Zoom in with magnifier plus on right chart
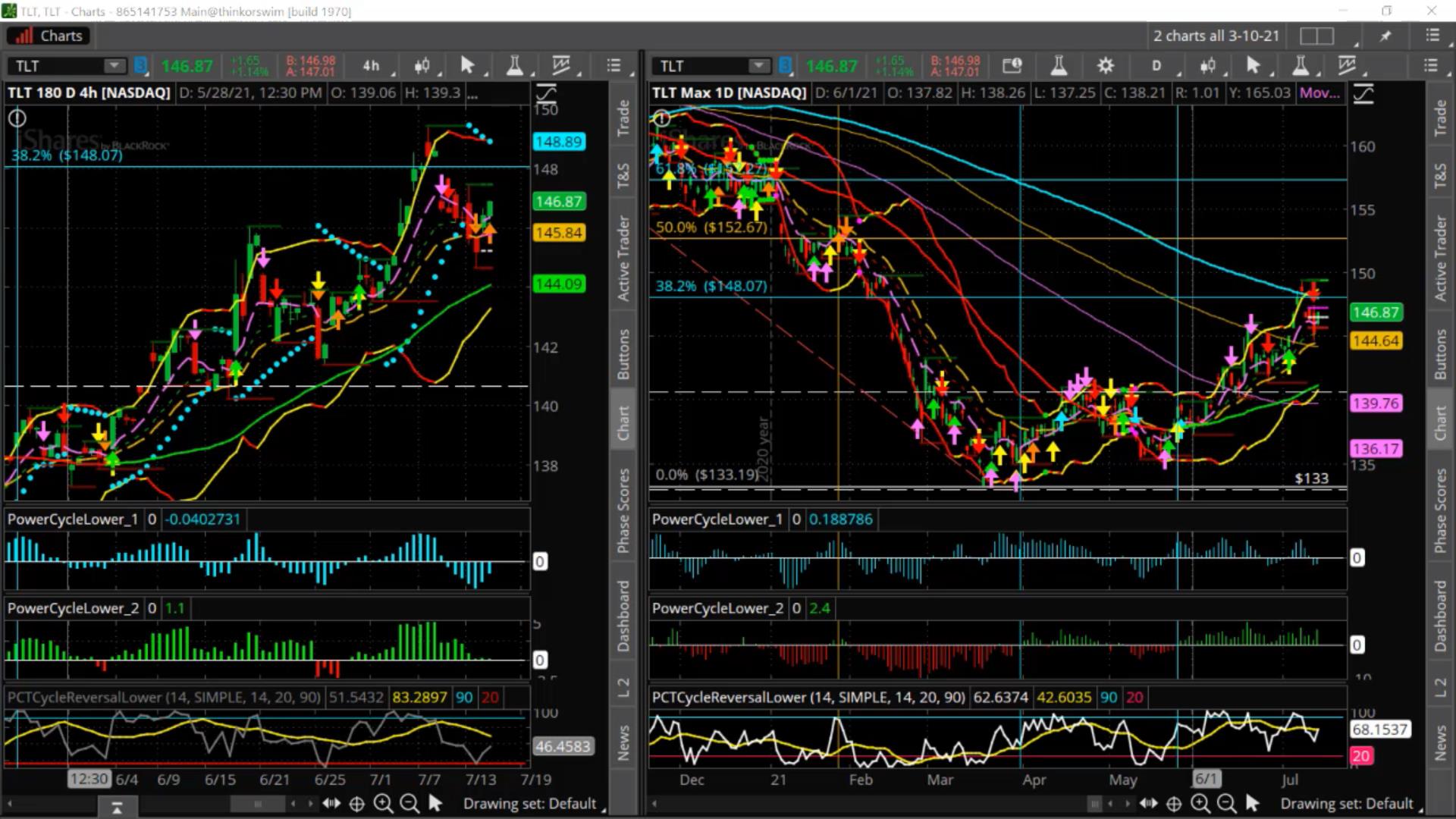This screenshot has width=1456, height=819. [1200, 803]
